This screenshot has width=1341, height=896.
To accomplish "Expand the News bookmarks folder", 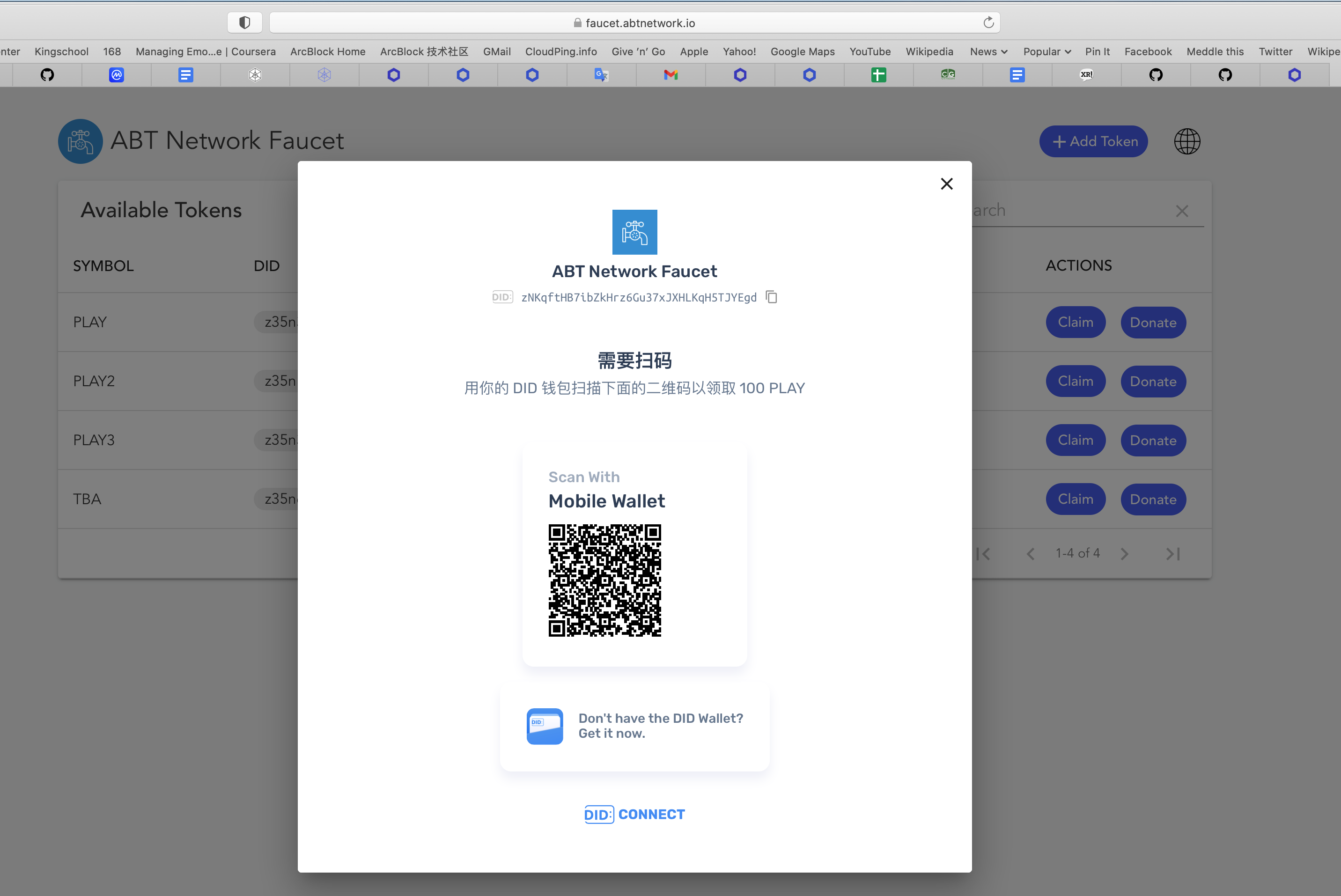I will coord(988,51).
